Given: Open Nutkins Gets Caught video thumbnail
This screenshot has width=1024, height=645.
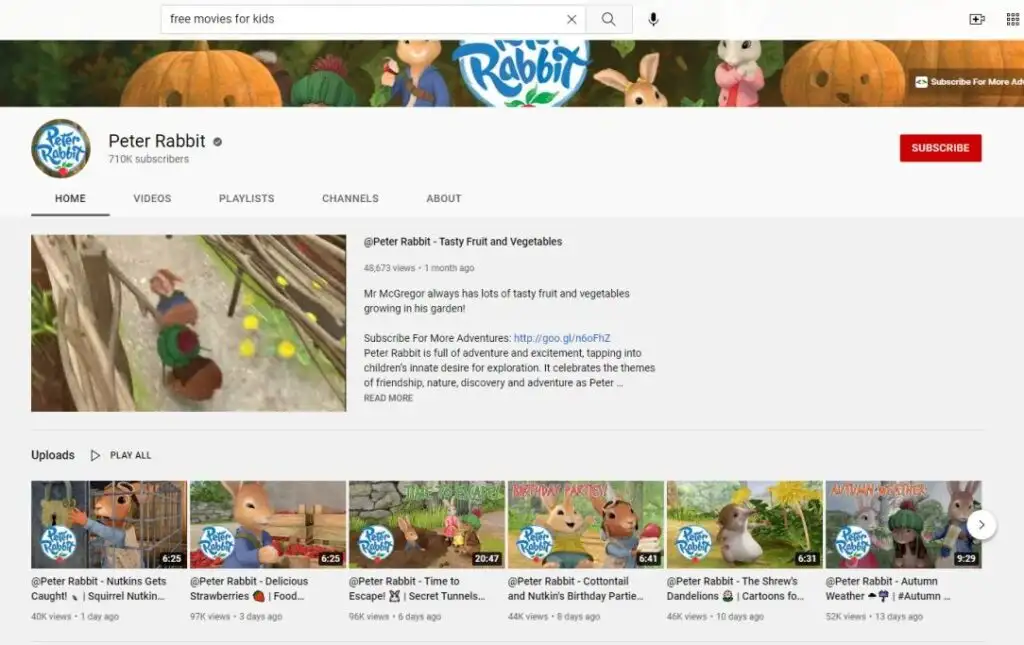Looking at the screenshot, I should 109,524.
